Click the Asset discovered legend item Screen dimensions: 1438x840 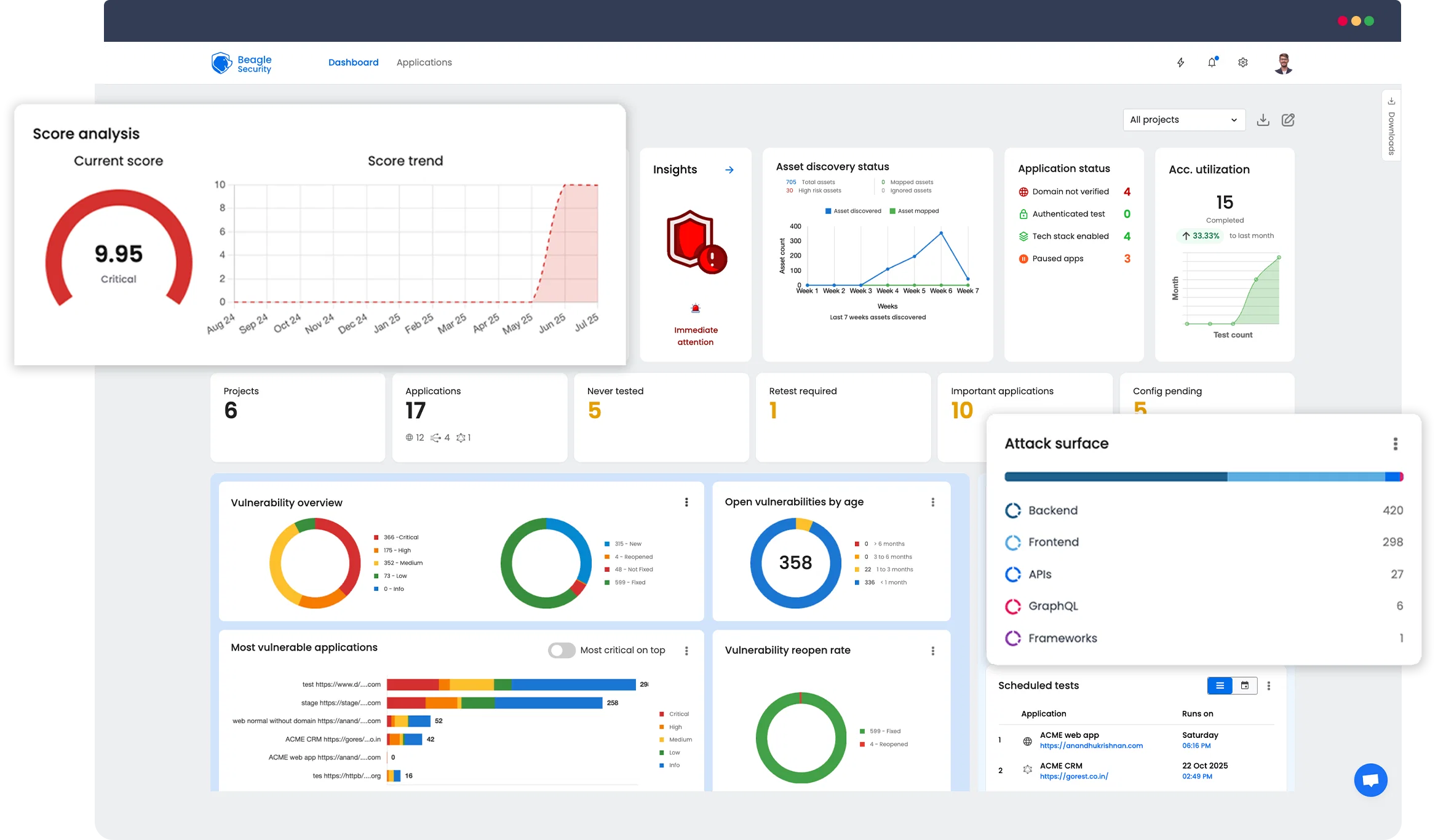(x=853, y=211)
